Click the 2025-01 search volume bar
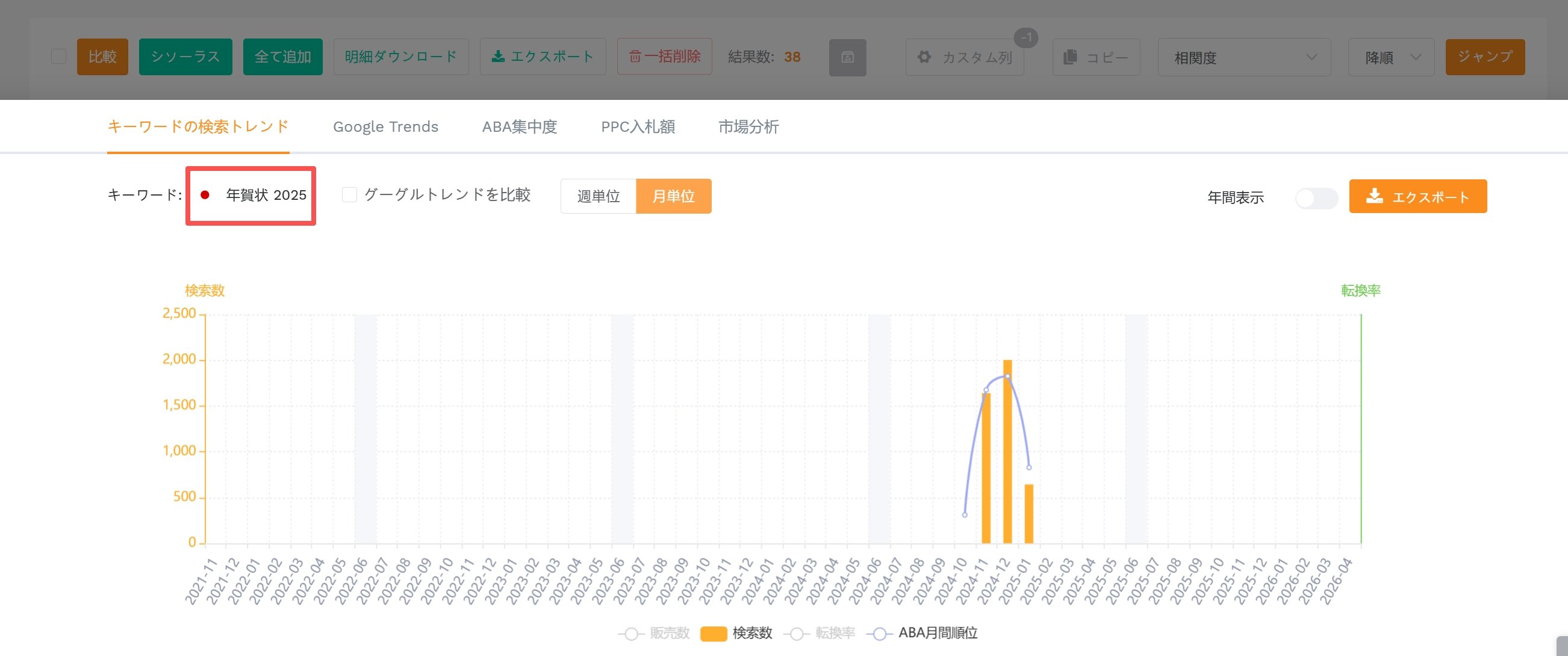 1028,513
